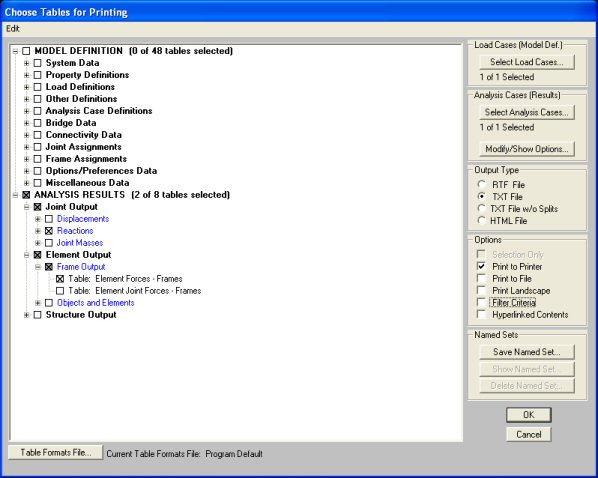The image size is (598, 478).
Task: Click the Save Named Set button
Action: 527,352
